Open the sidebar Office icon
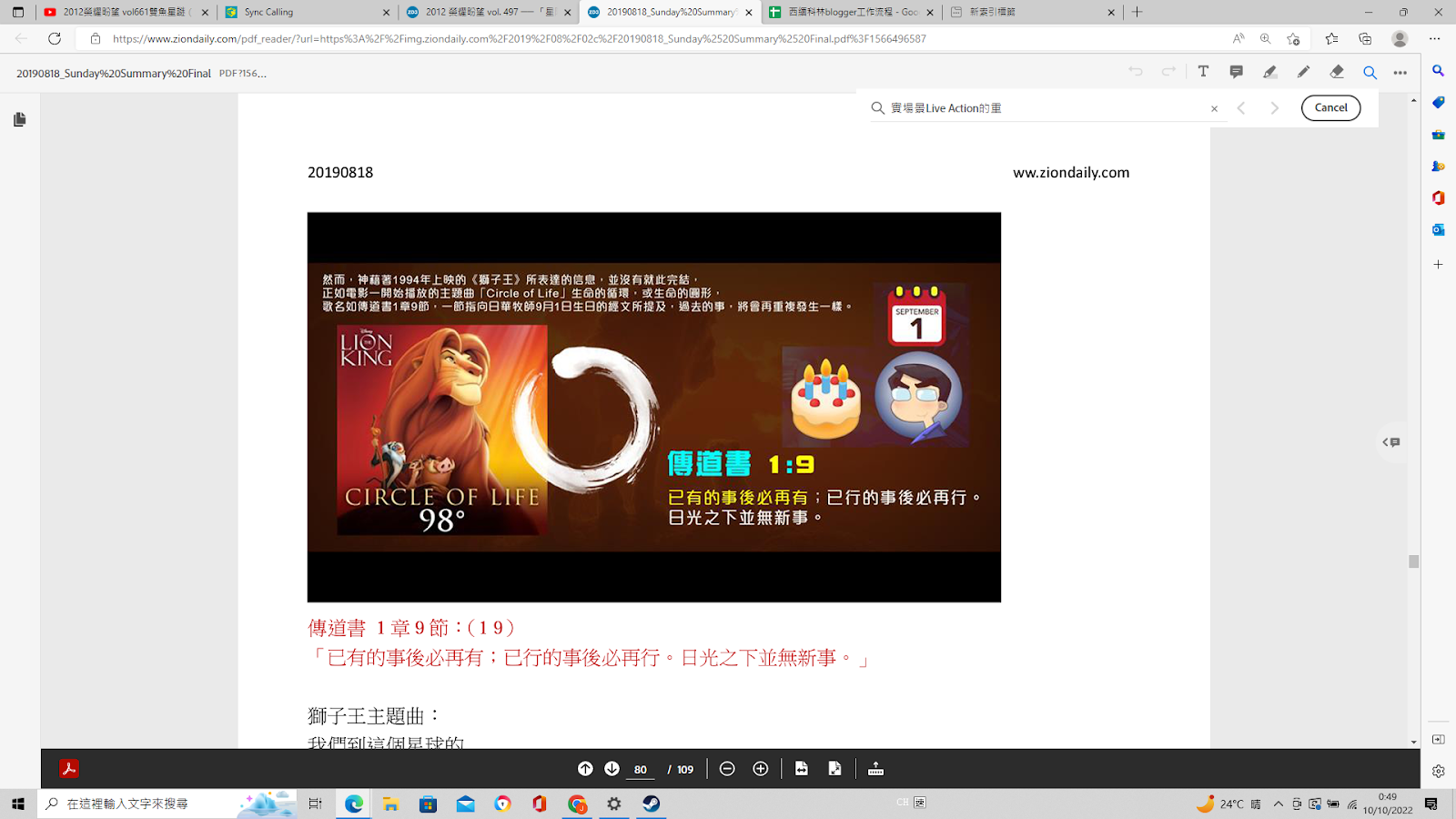1456x819 pixels. 1438,197
